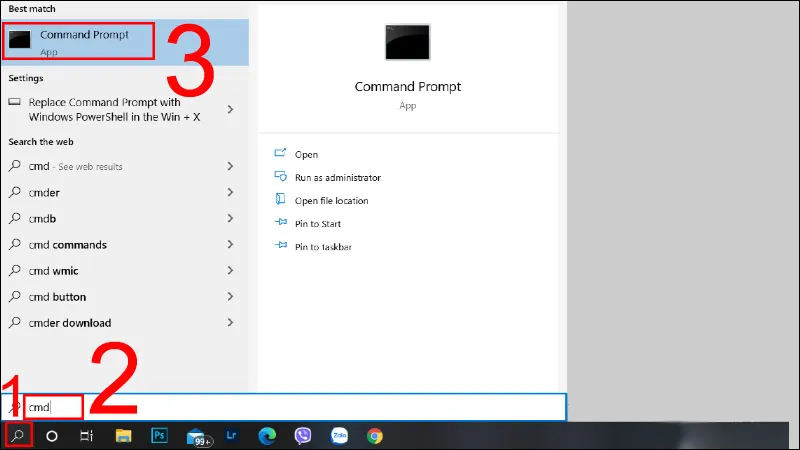Open Microsoft Edge from taskbar
Image resolution: width=800 pixels, height=450 pixels.
coord(267,436)
